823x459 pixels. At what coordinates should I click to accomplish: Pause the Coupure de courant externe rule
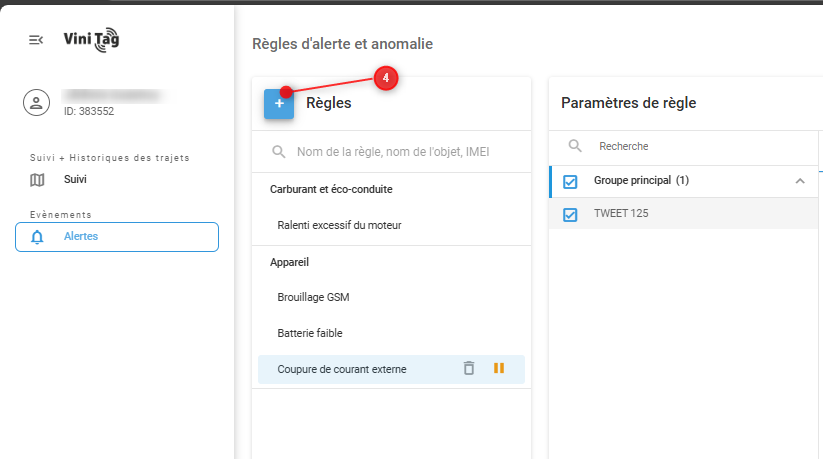pyautogui.click(x=498, y=369)
